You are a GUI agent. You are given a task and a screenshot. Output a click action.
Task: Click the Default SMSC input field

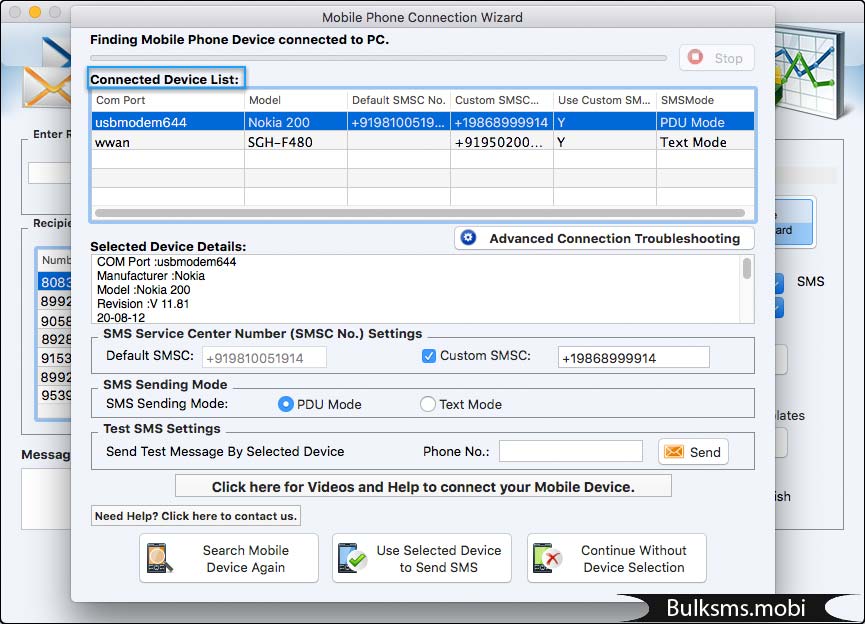click(264, 358)
